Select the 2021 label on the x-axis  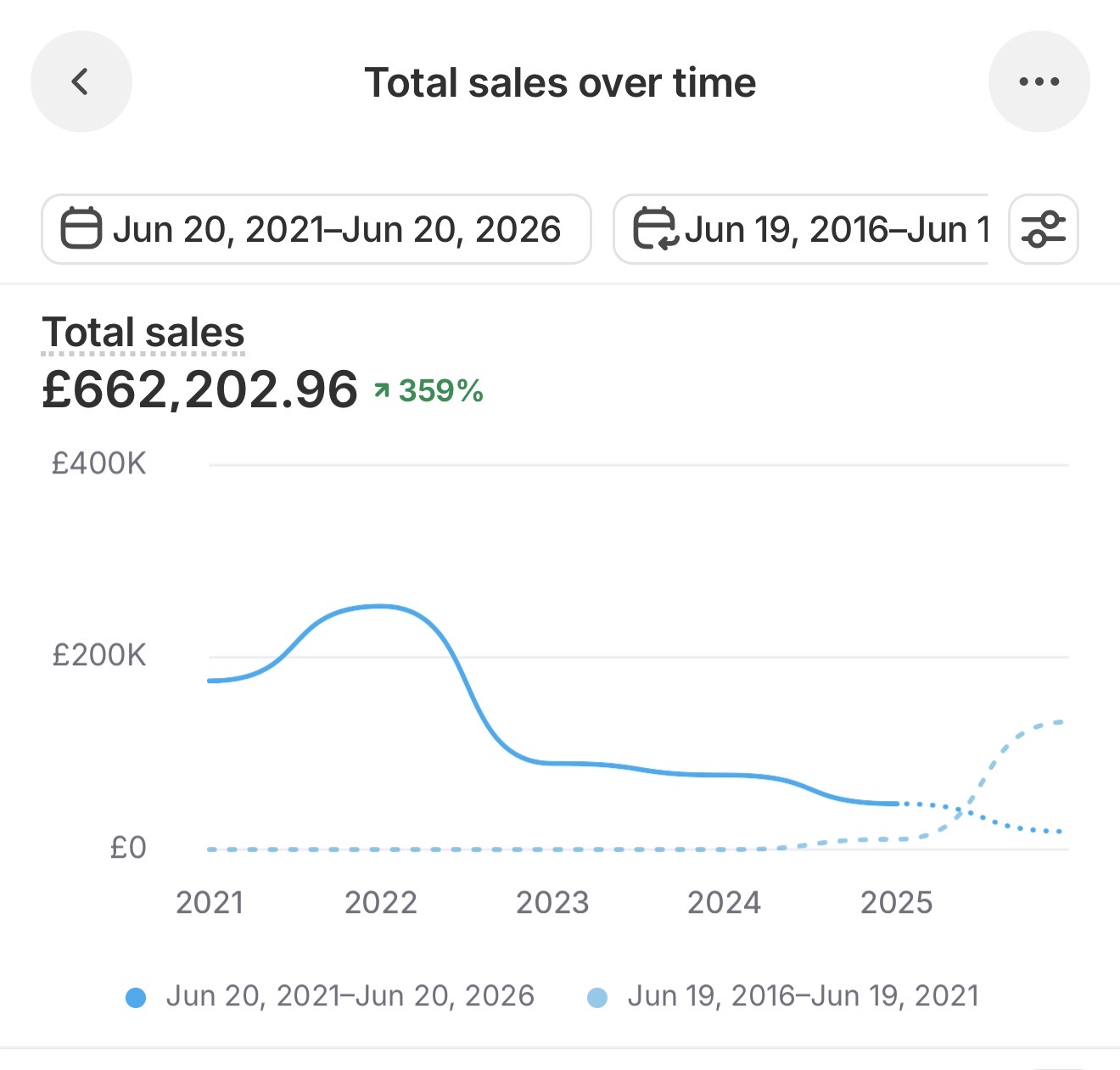pyautogui.click(x=210, y=903)
